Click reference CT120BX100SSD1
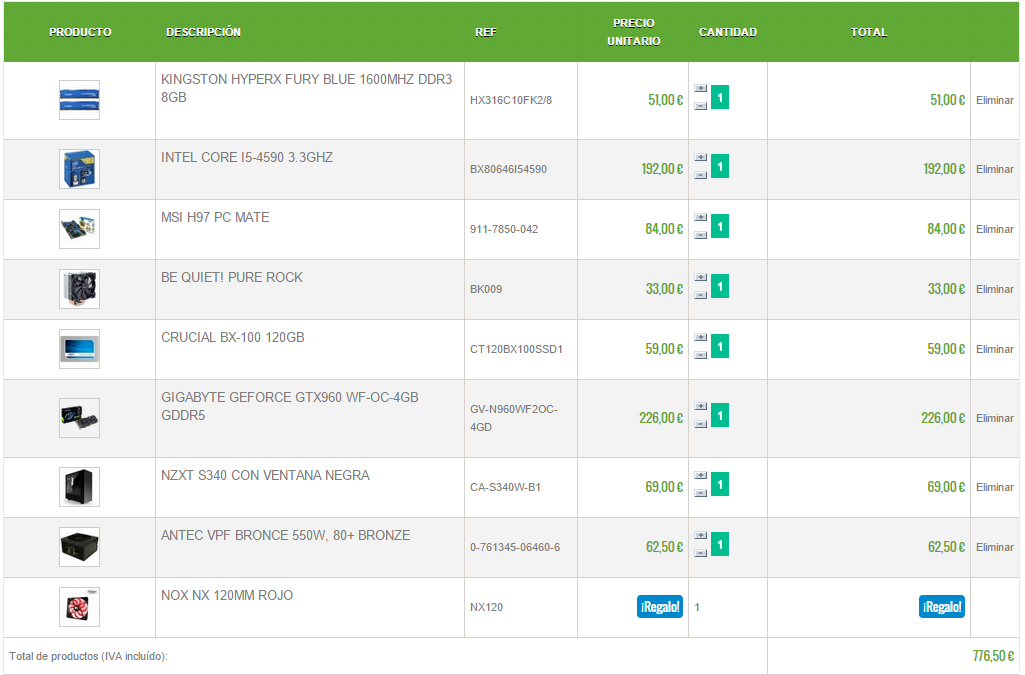1025x675 pixels. click(x=516, y=350)
